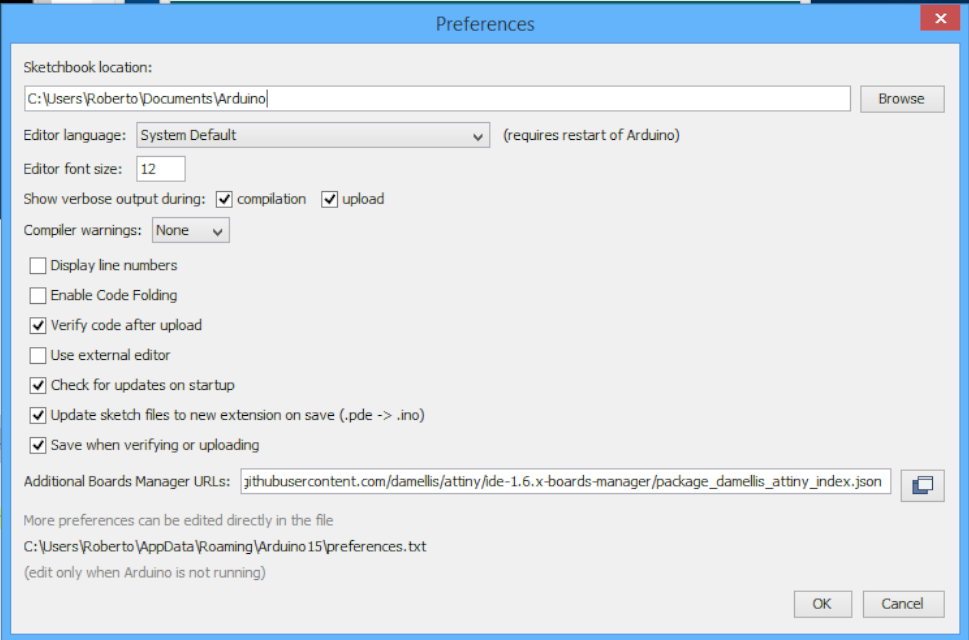Dismiss the dialog with Cancel
This screenshot has height=640, width=969.
902,604
